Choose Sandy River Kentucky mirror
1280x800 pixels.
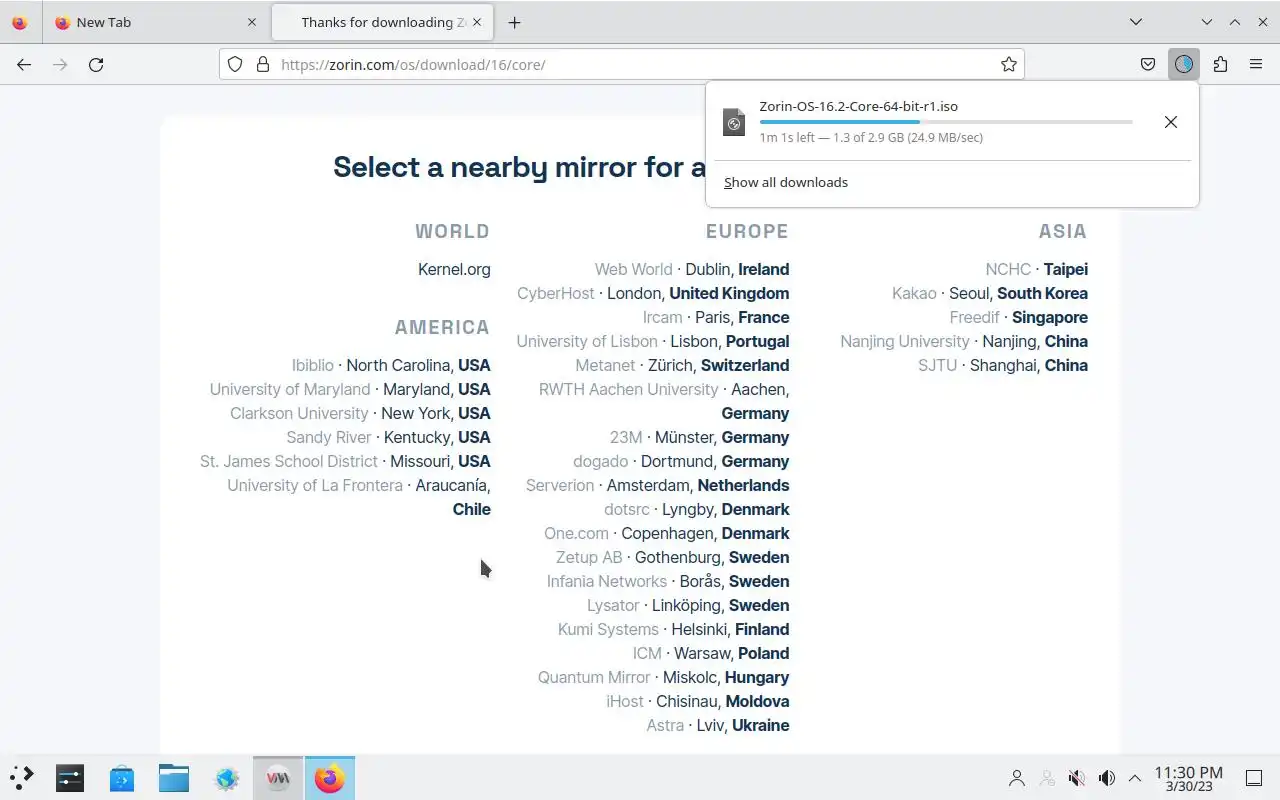388,437
